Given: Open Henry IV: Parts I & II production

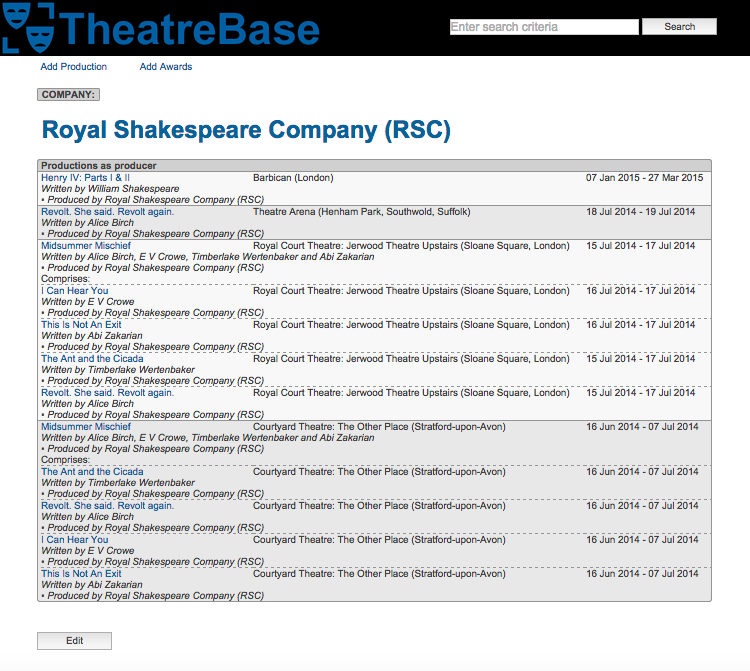Looking at the screenshot, I should [x=85, y=178].
